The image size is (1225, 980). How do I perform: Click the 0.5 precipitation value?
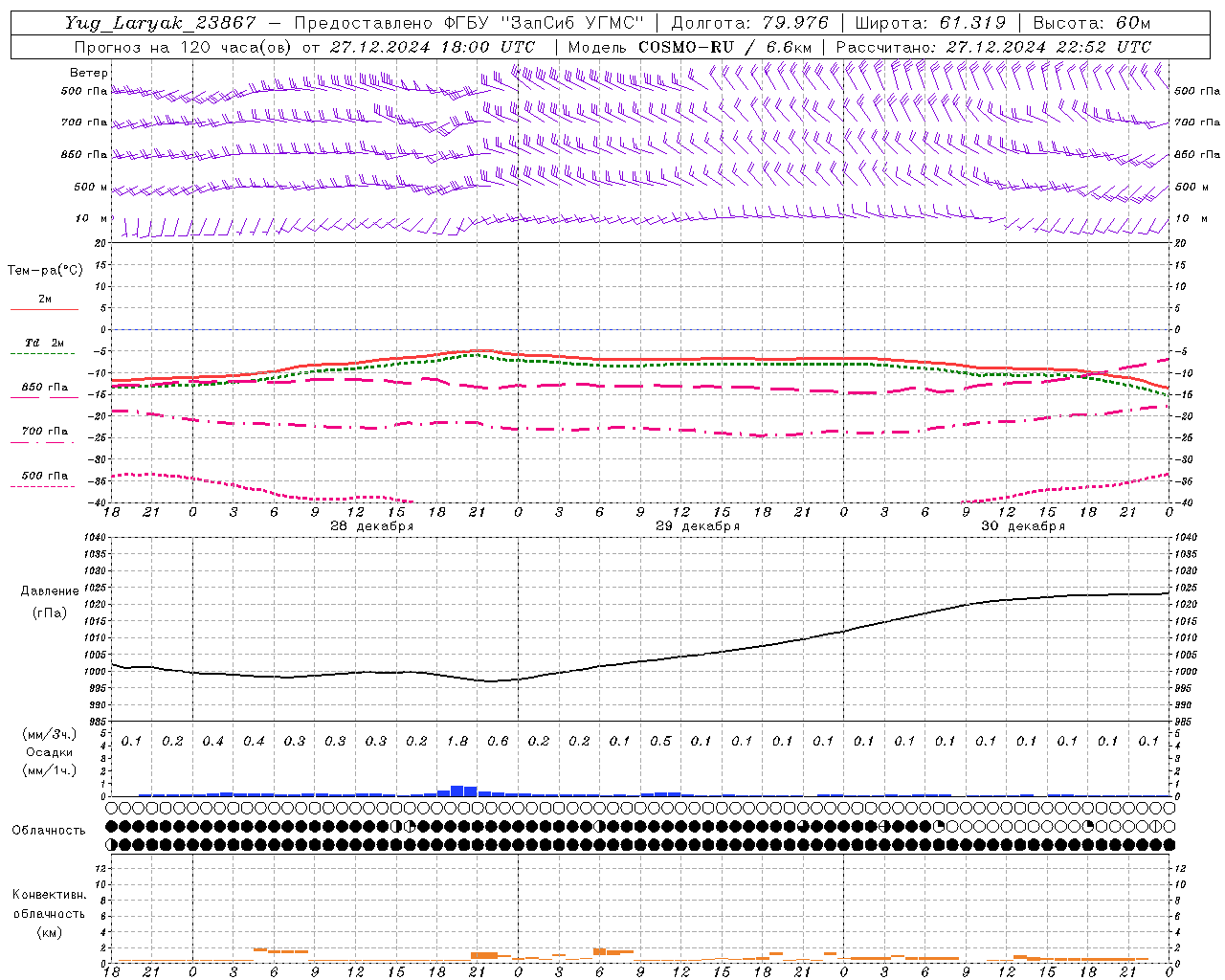click(660, 742)
